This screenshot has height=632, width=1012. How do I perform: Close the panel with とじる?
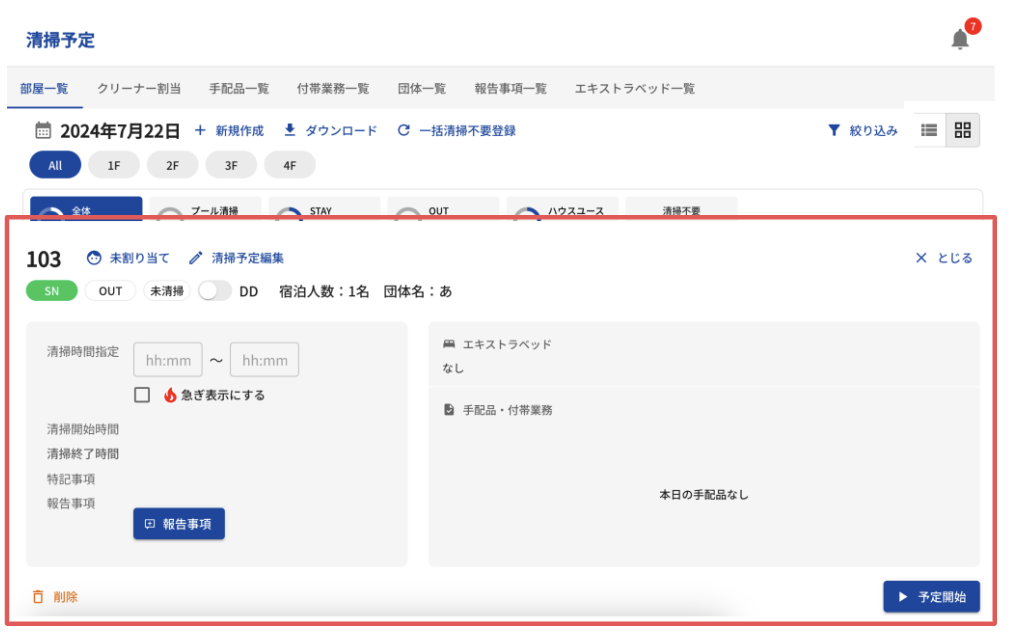click(x=944, y=258)
